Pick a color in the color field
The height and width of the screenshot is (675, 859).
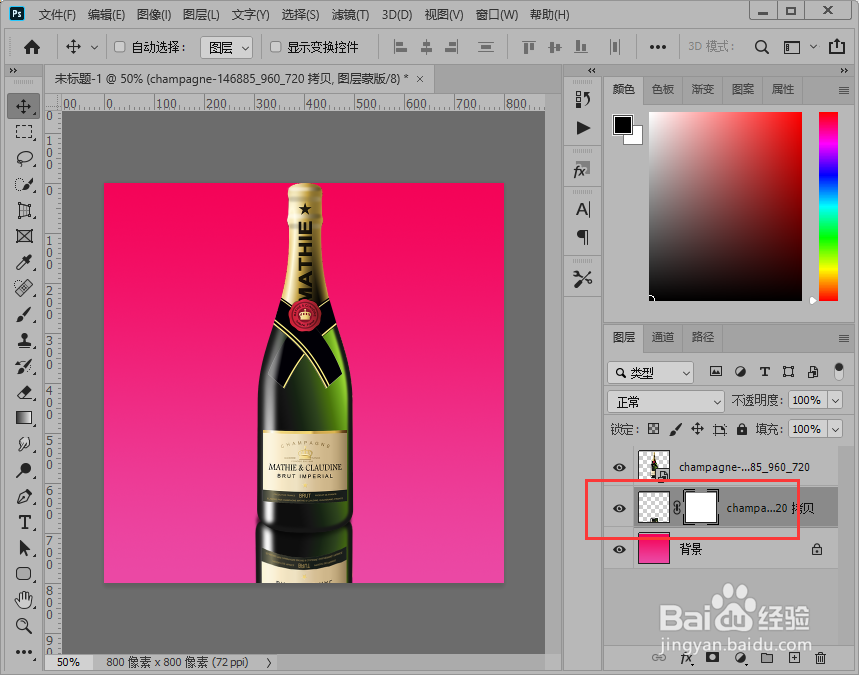(725, 206)
